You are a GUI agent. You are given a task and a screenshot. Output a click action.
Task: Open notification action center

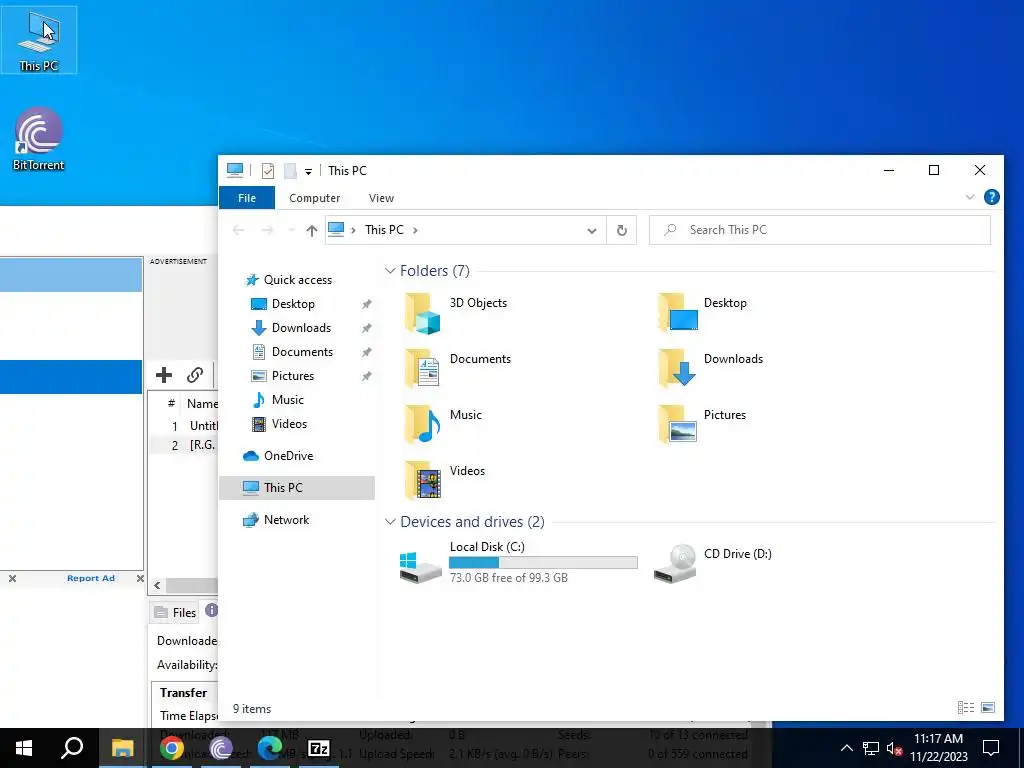(991, 748)
